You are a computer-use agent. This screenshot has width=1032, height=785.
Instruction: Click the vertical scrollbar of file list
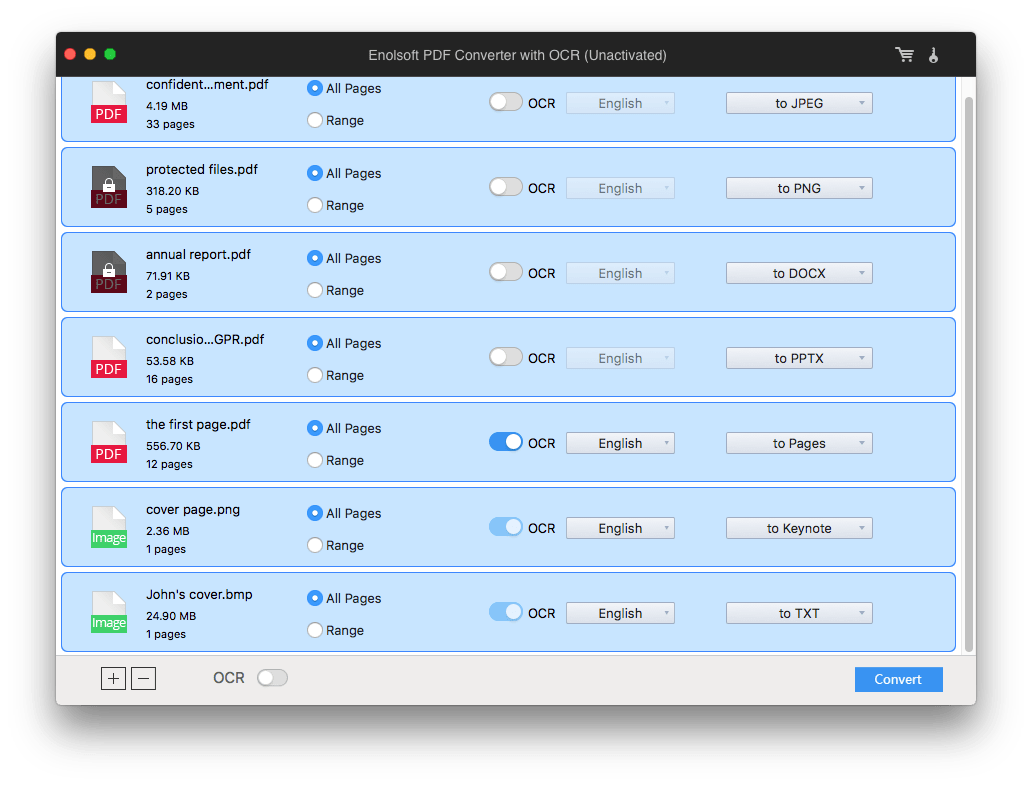tap(968, 374)
